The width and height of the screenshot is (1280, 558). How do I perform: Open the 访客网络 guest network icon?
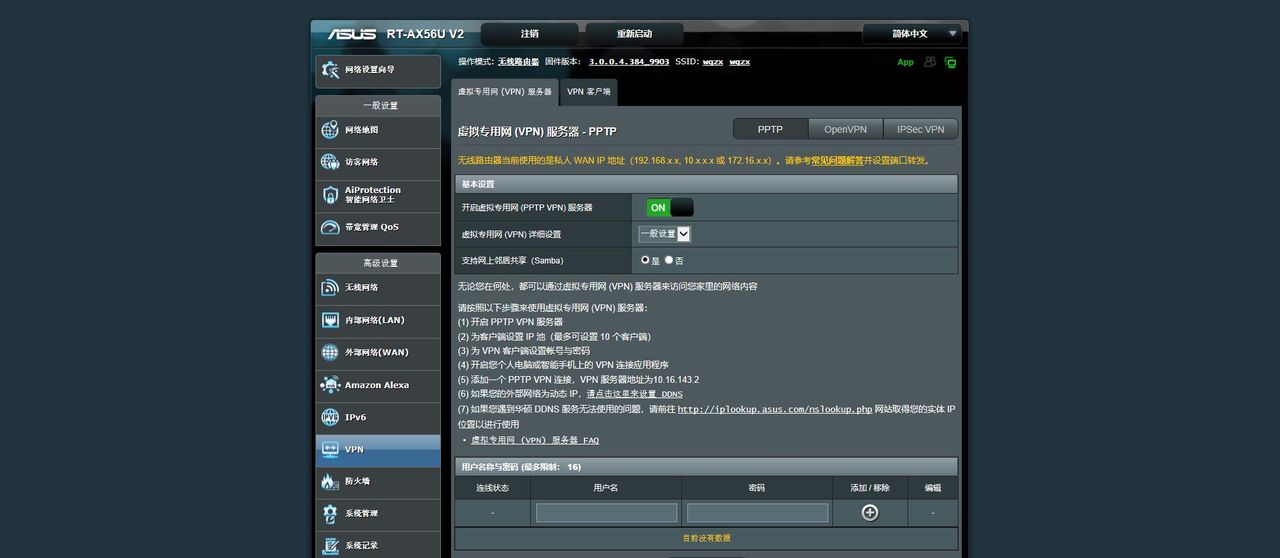click(x=330, y=162)
